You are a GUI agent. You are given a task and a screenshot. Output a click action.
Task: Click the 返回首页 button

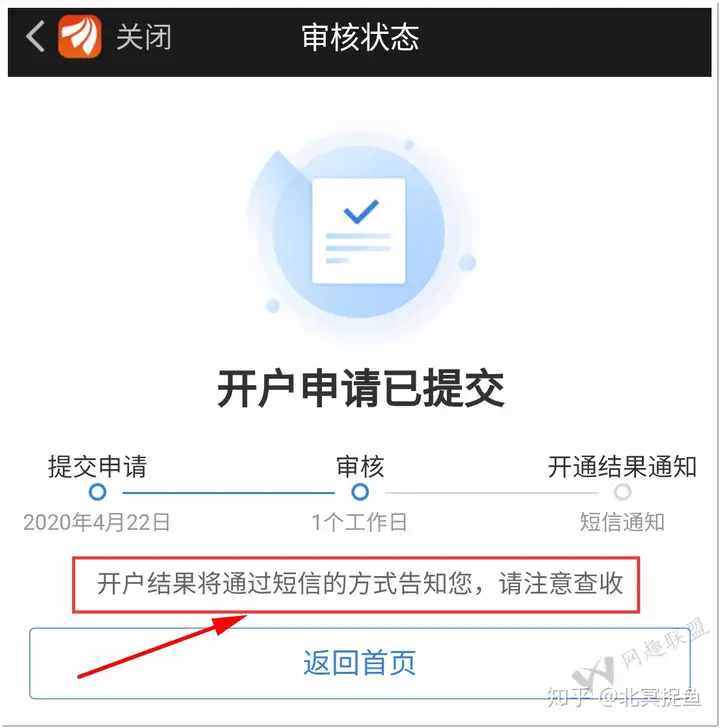coord(360,663)
